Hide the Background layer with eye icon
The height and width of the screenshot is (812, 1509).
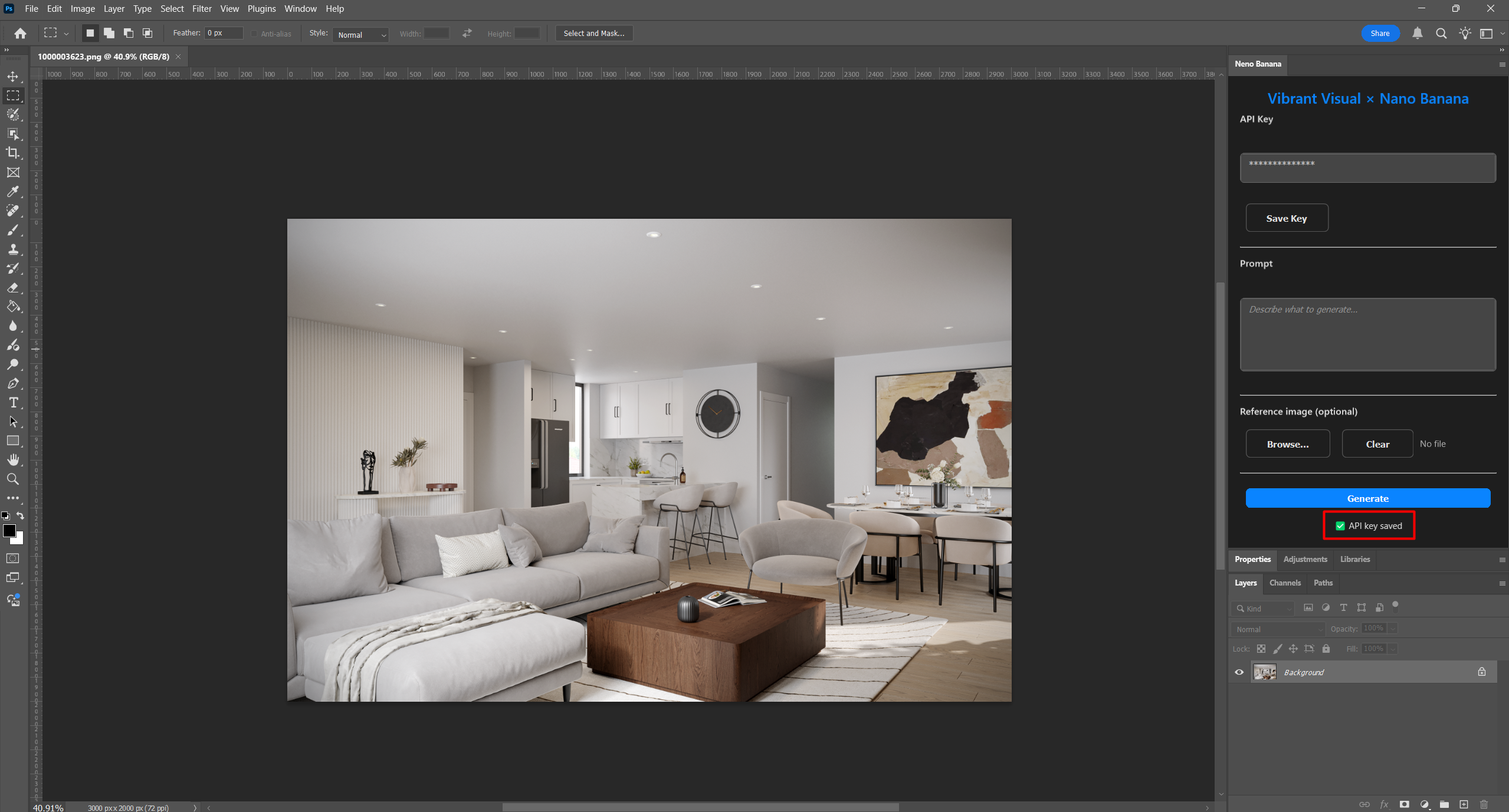pos(1239,672)
